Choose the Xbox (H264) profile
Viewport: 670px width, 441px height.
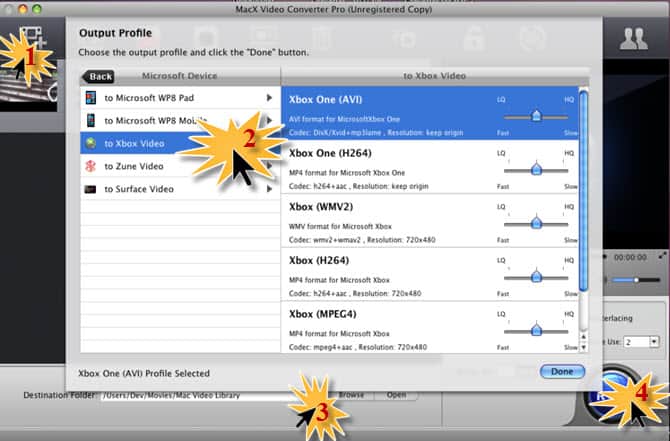[x=430, y=274]
